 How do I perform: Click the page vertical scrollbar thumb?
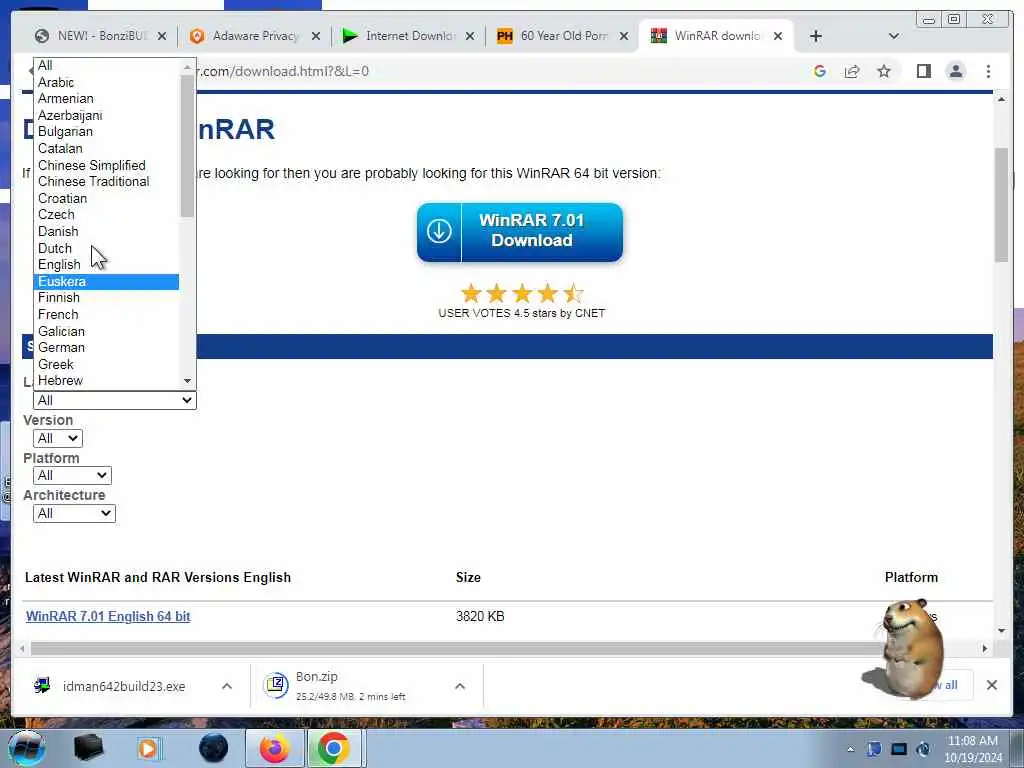tap(1001, 205)
